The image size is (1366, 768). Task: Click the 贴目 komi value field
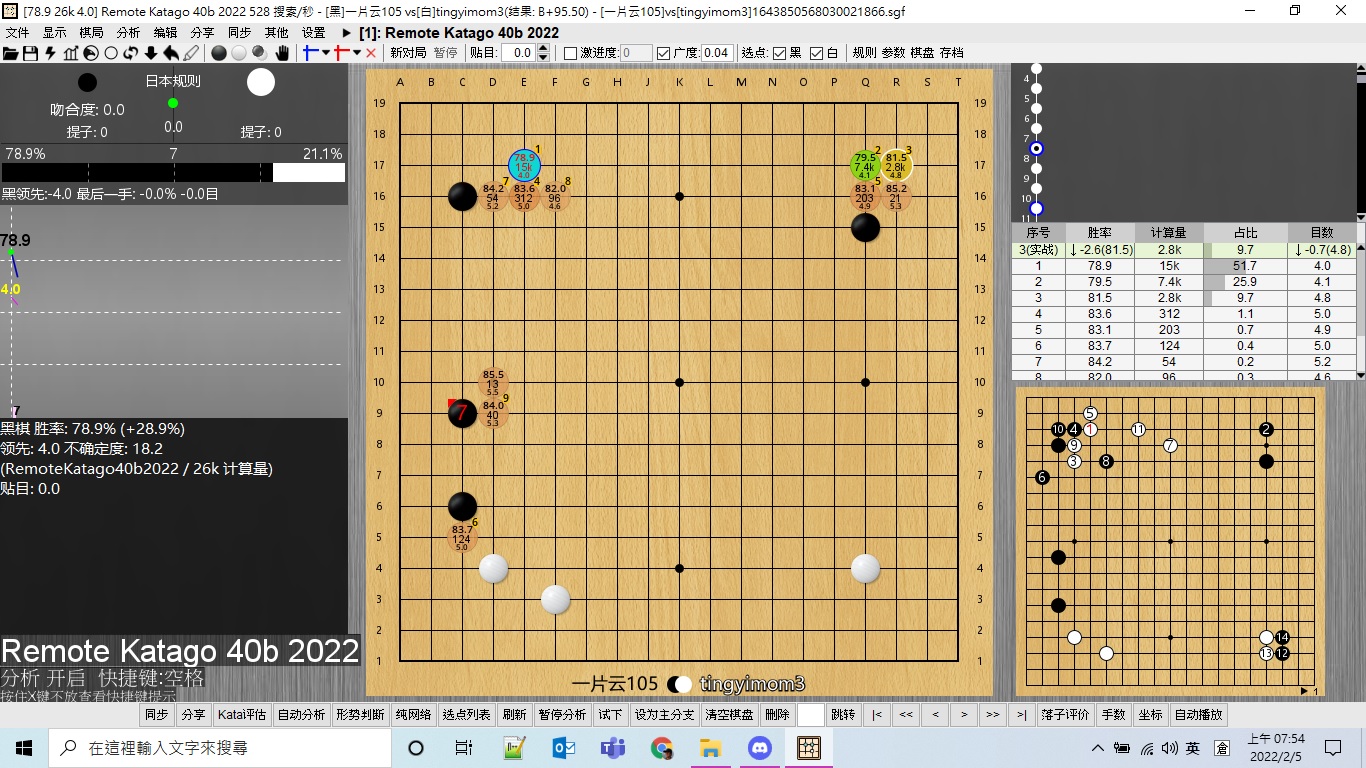tap(517, 52)
